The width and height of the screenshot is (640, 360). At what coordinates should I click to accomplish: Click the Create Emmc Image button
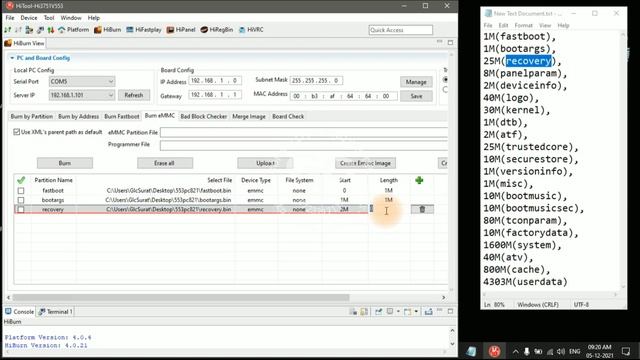365,163
